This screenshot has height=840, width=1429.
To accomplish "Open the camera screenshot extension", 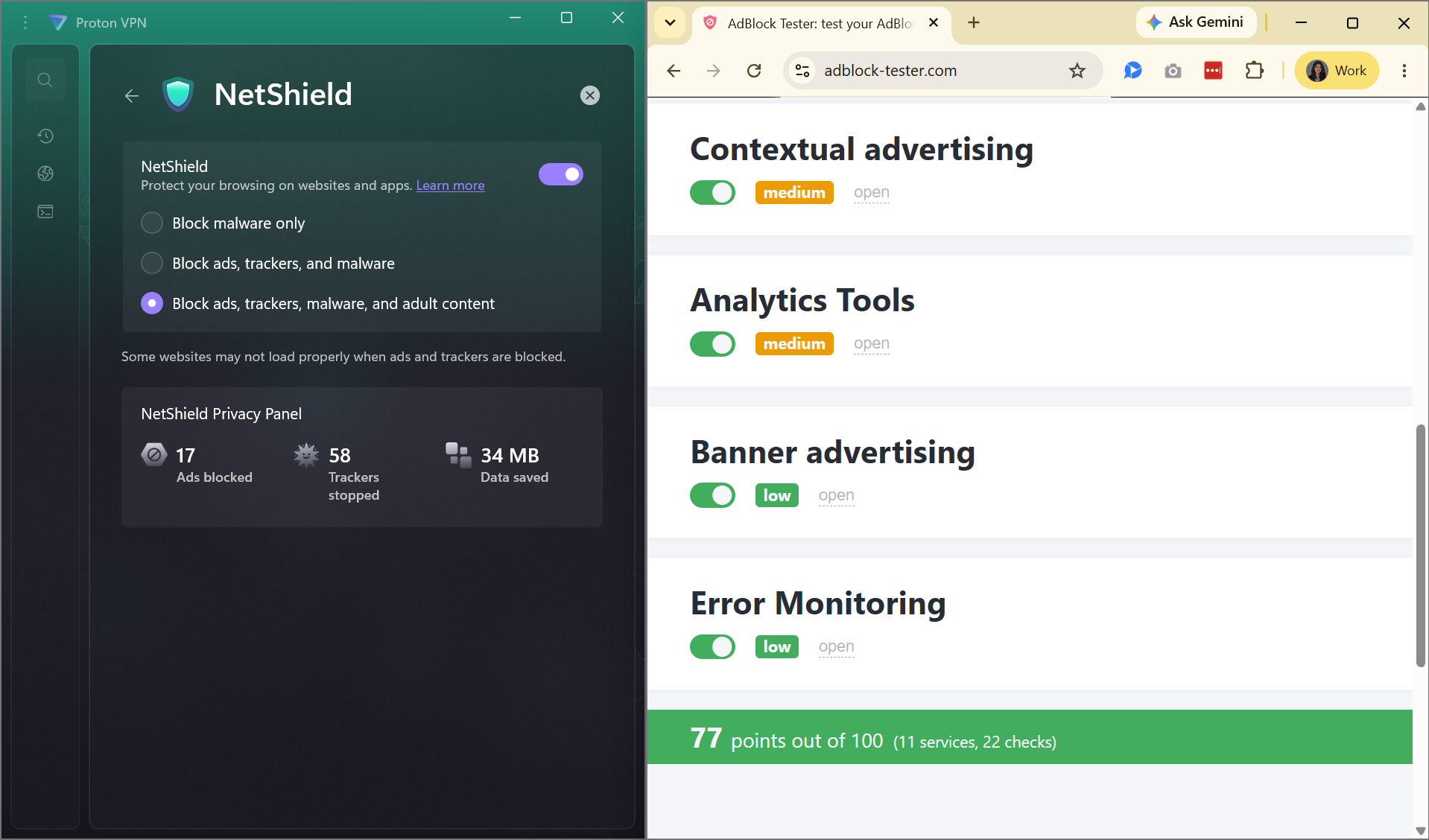I will coord(1173,71).
